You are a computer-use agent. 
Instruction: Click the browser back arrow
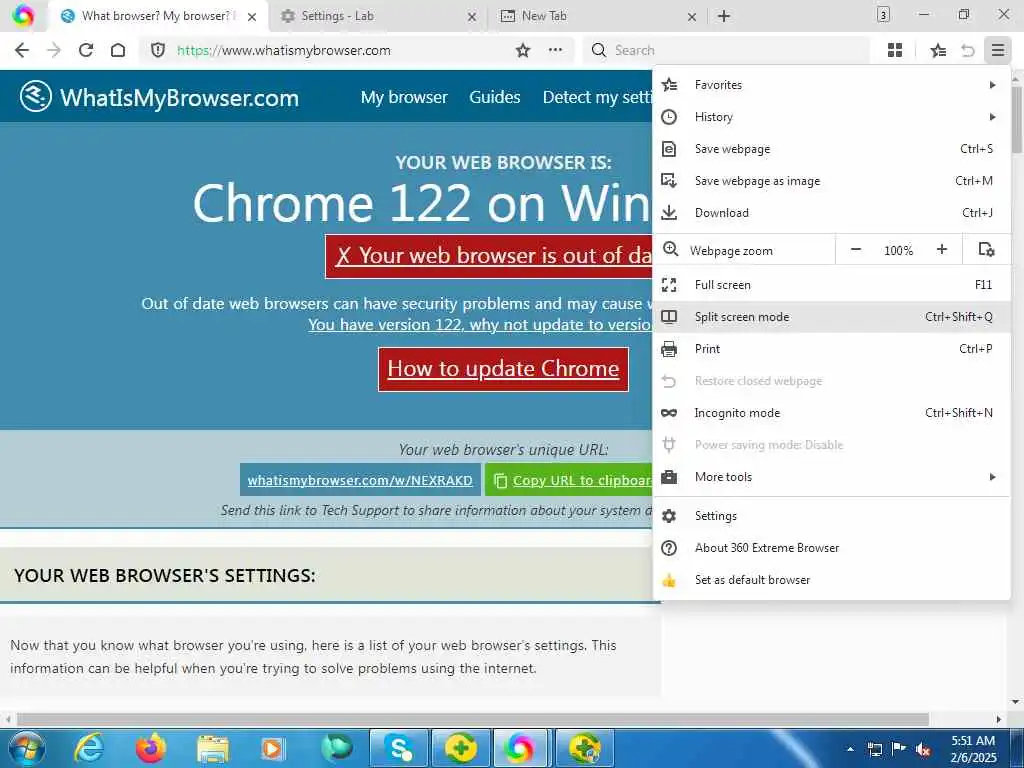pyautogui.click(x=22, y=50)
